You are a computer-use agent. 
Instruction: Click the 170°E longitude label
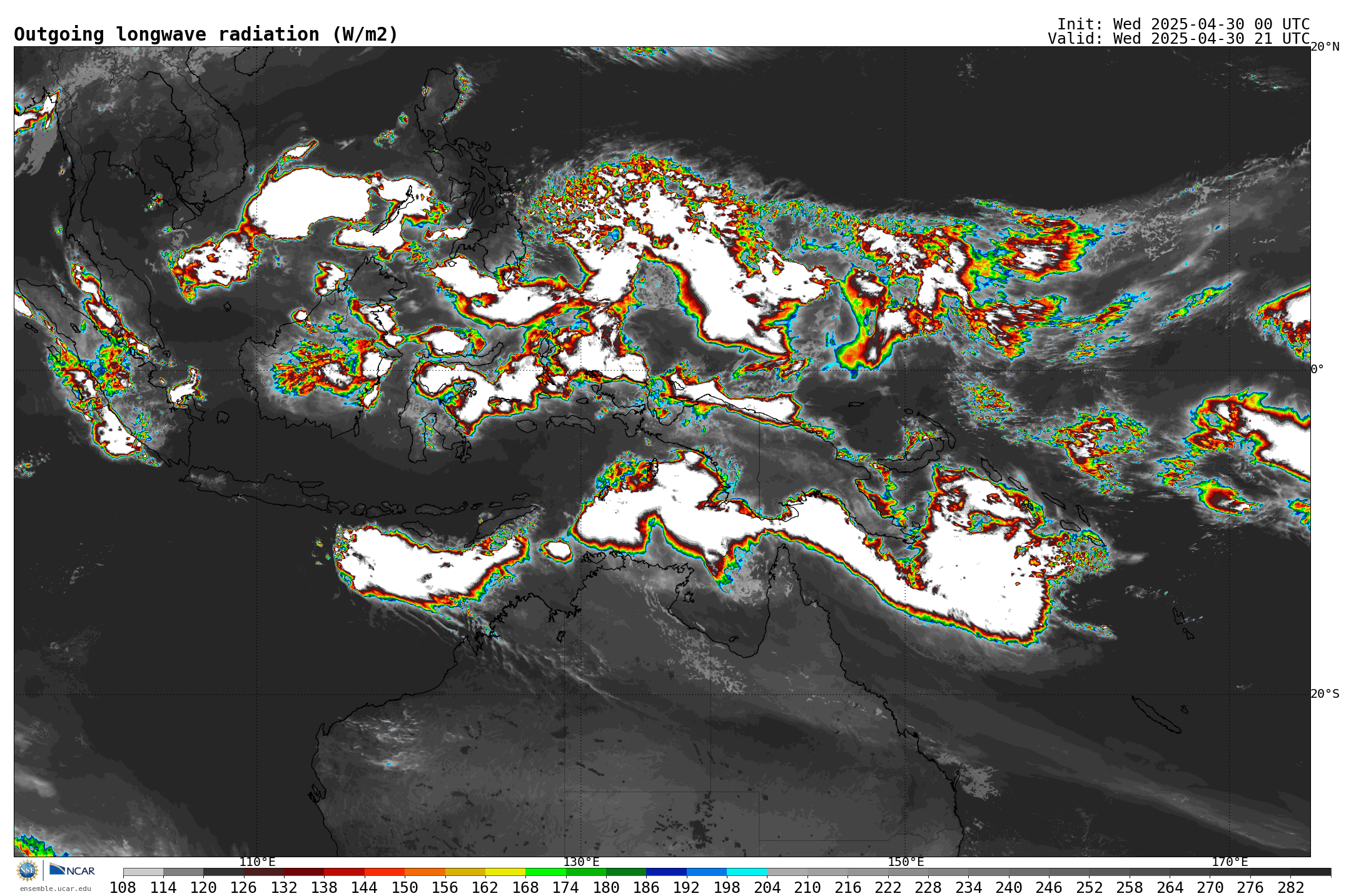point(1230,862)
